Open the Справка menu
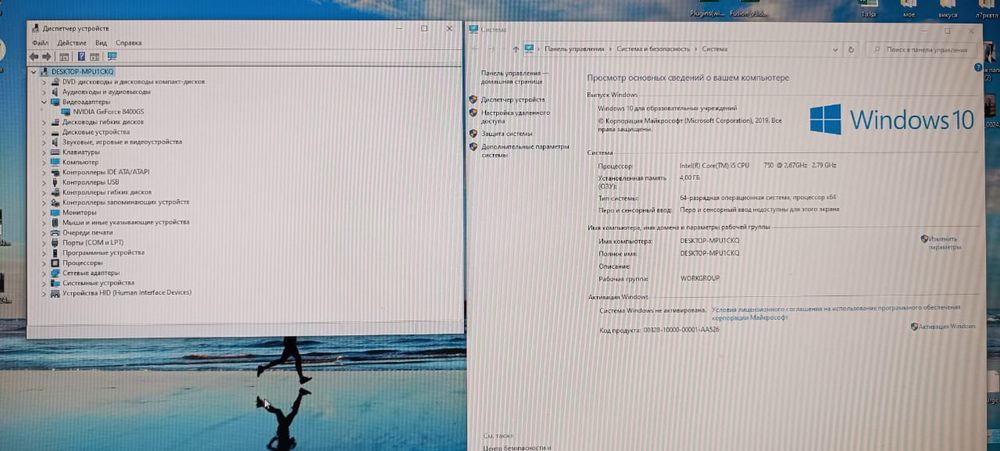 129,43
